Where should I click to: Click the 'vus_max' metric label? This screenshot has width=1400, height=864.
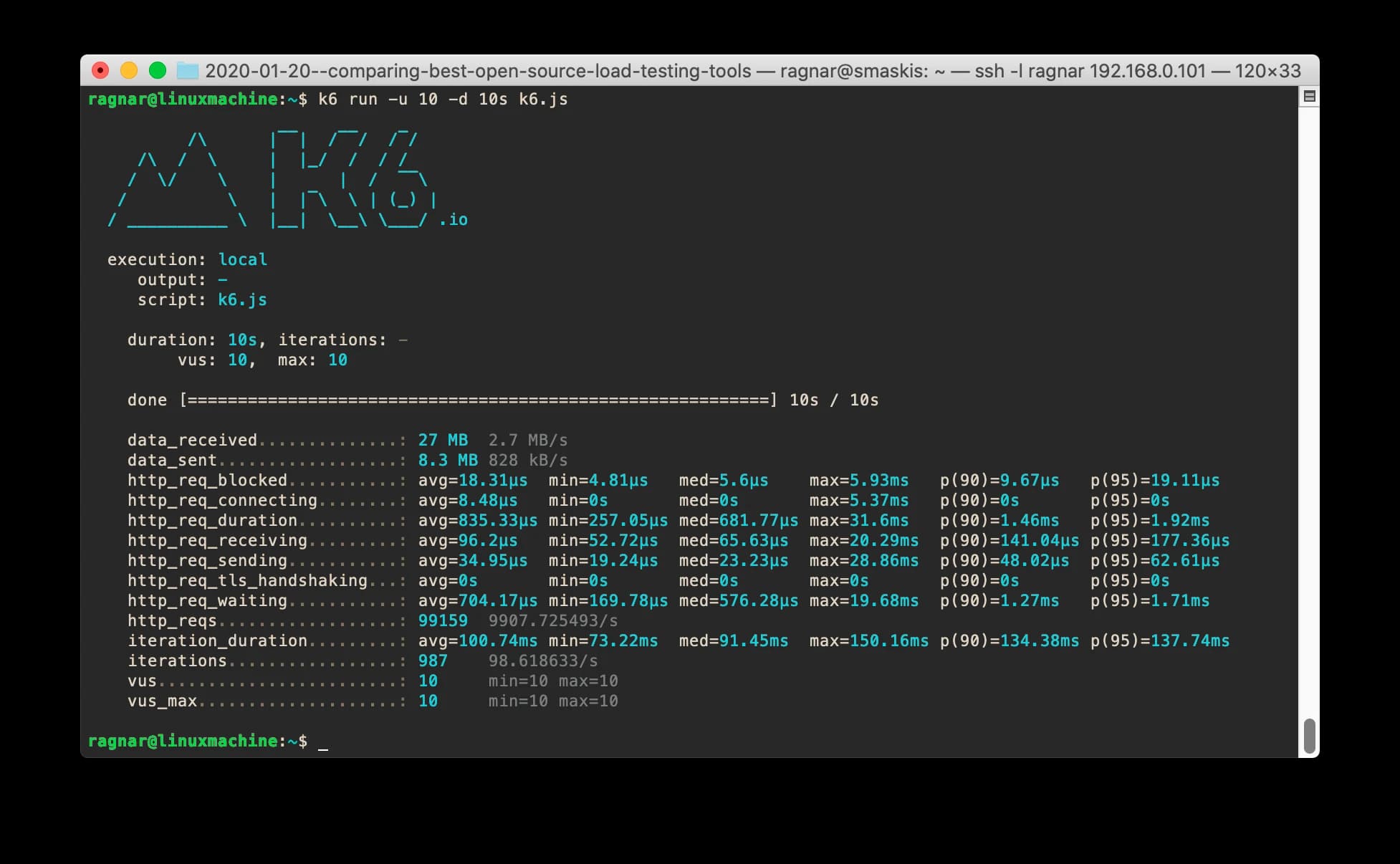tap(162, 701)
